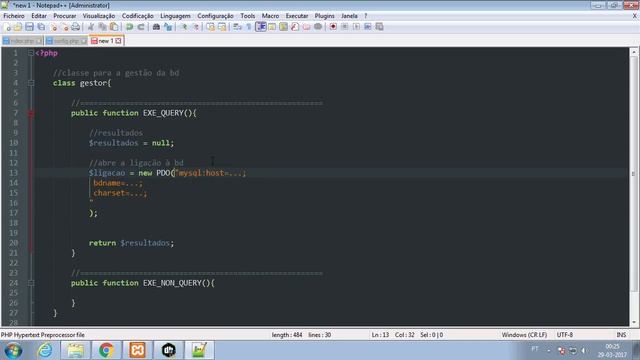This screenshot has width=640, height=360.
Task: Open the Linguagem menu
Action: pos(175,16)
